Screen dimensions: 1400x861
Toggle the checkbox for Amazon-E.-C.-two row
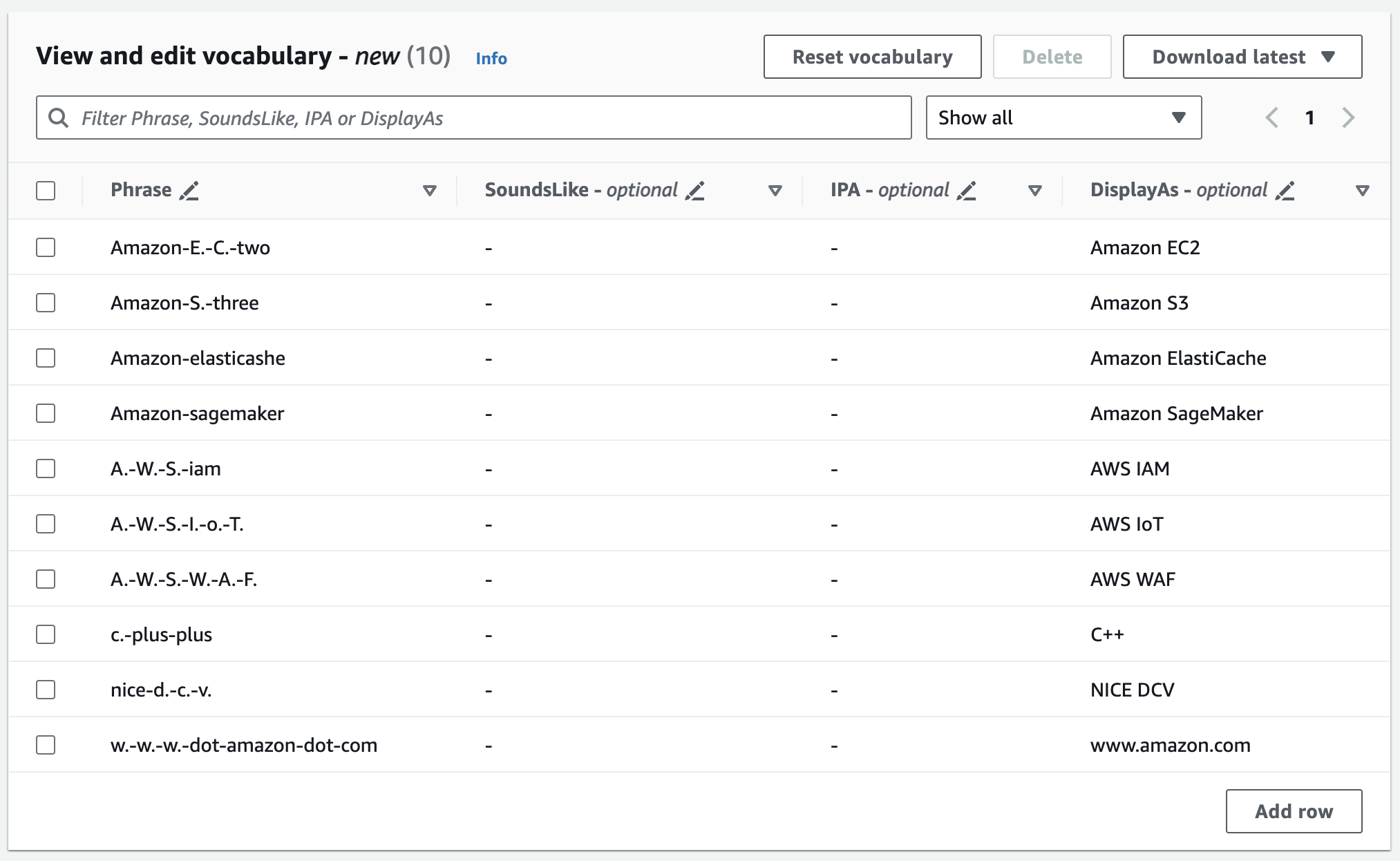coord(45,248)
